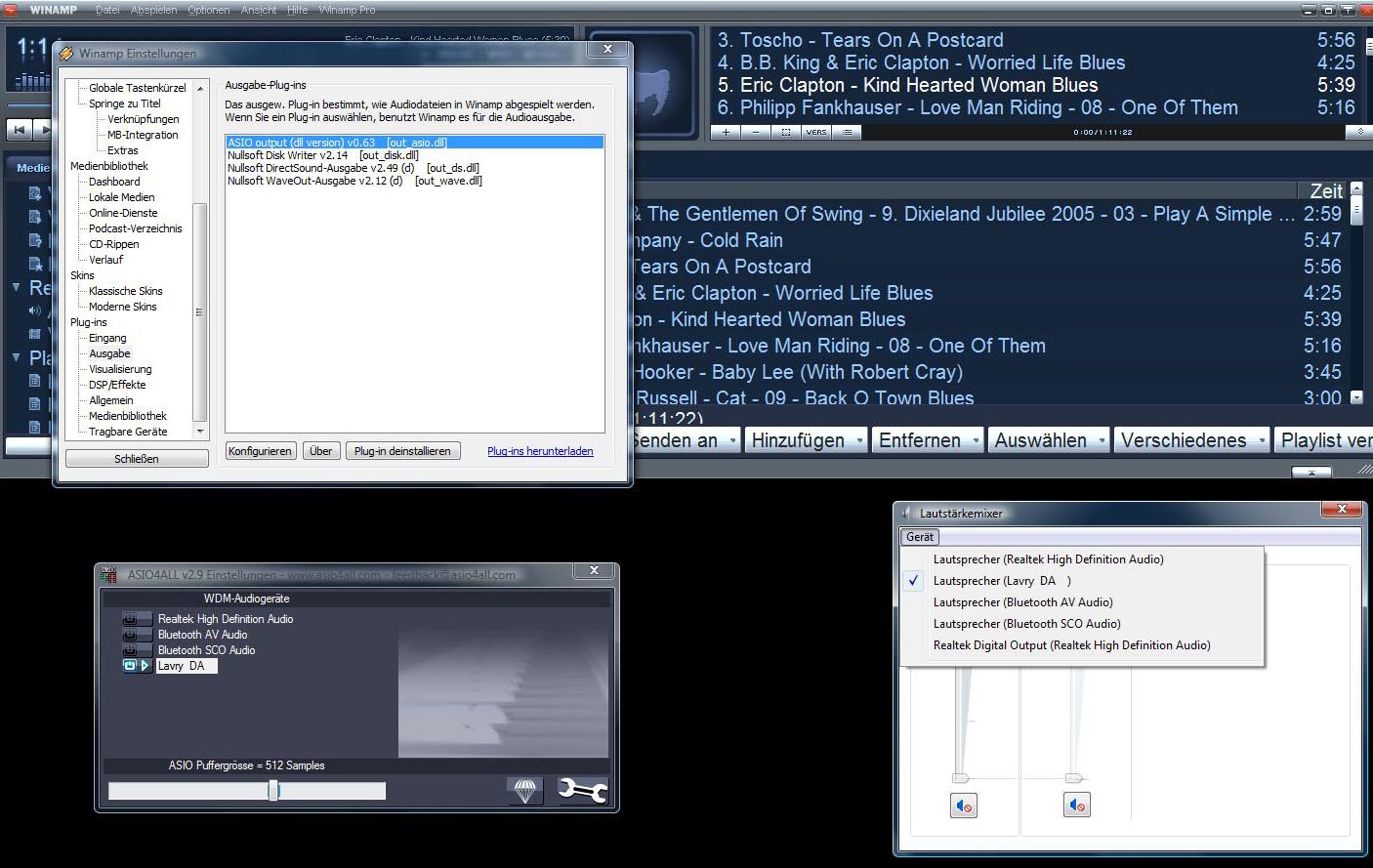Mute the right channel in Lautstärkemixer
Image resolution: width=1373 pixels, height=868 pixels.
point(1076,806)
